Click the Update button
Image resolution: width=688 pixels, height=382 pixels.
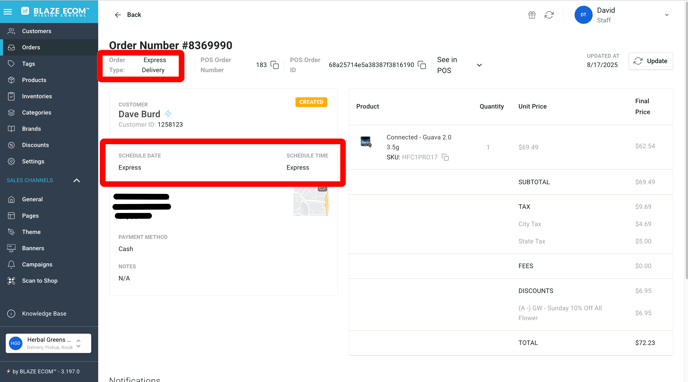tap(651, 61)
